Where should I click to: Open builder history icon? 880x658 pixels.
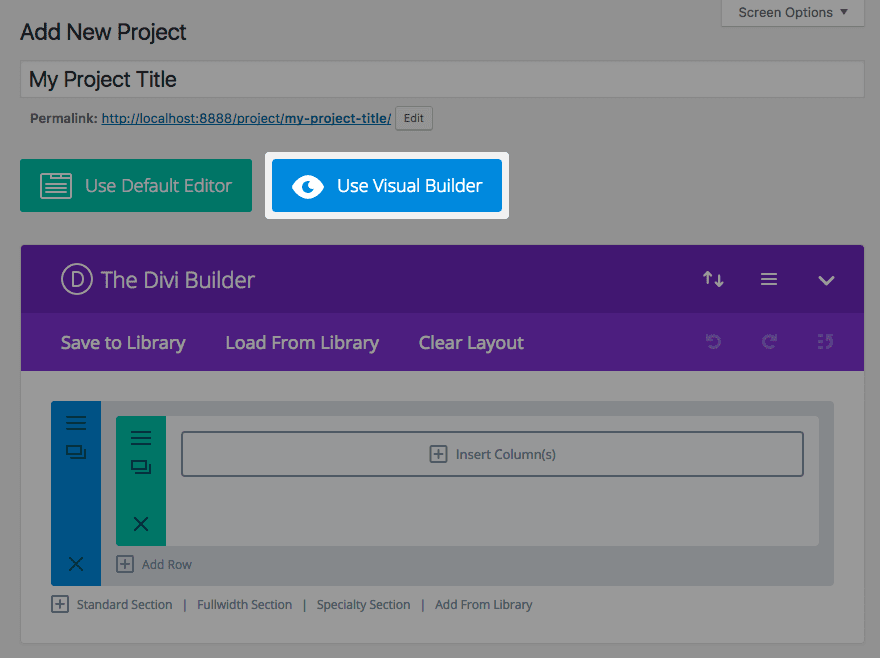pyautogui.click(x=825, y=342)
